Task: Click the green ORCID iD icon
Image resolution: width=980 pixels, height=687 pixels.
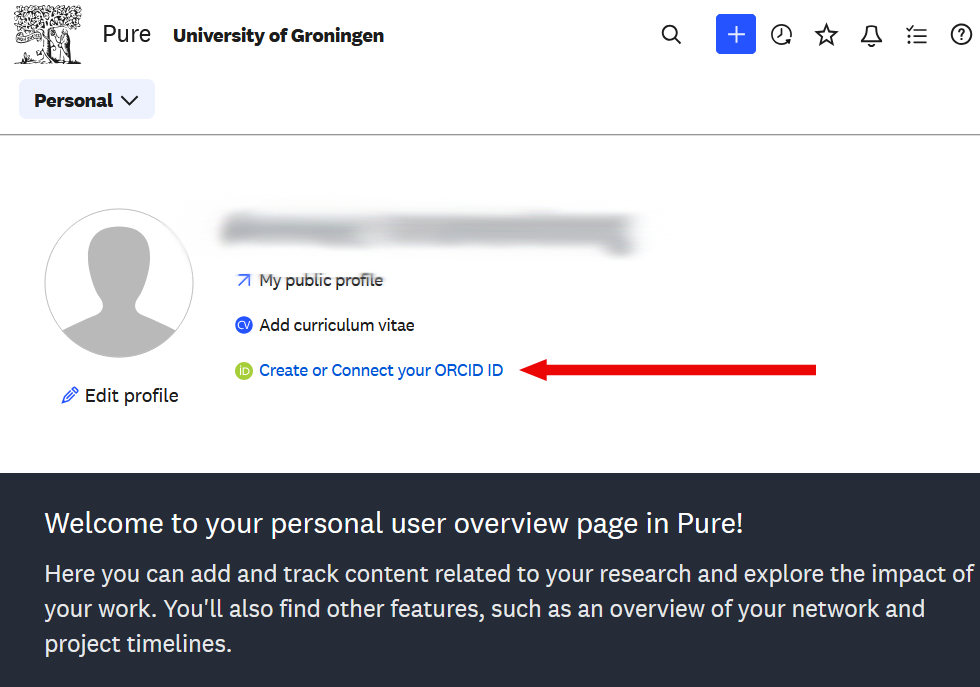Action: coord(243,370)
